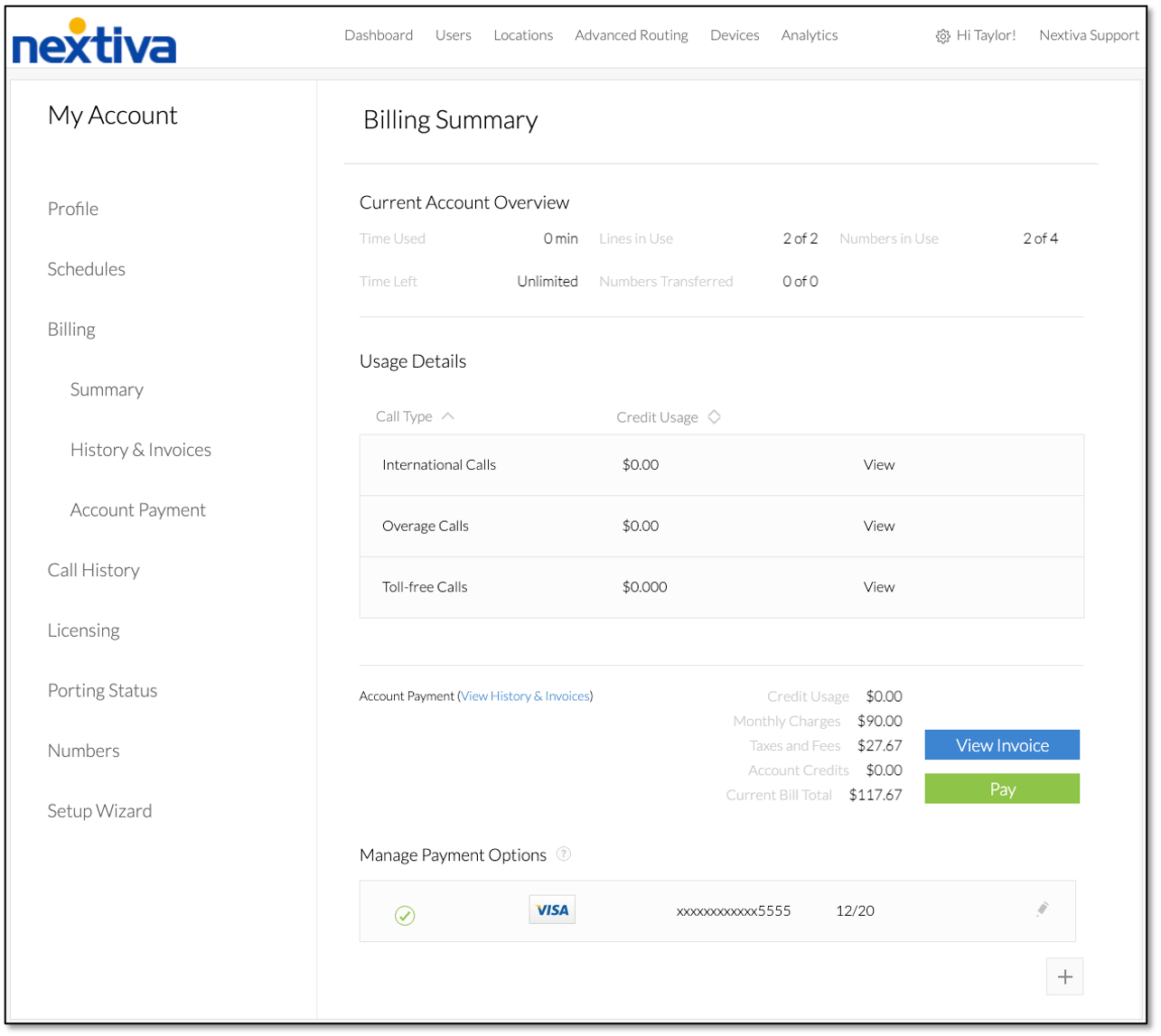Open the View History & Invoices link
This screenshot has width=1161, height=1036.
point(526,696)
